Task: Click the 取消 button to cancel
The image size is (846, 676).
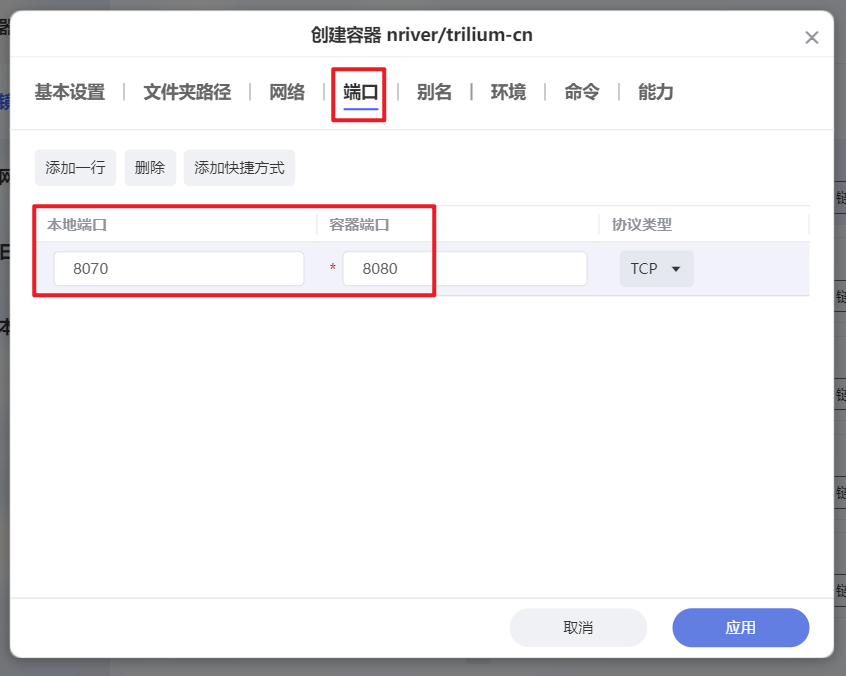Action: click(578, 627)
